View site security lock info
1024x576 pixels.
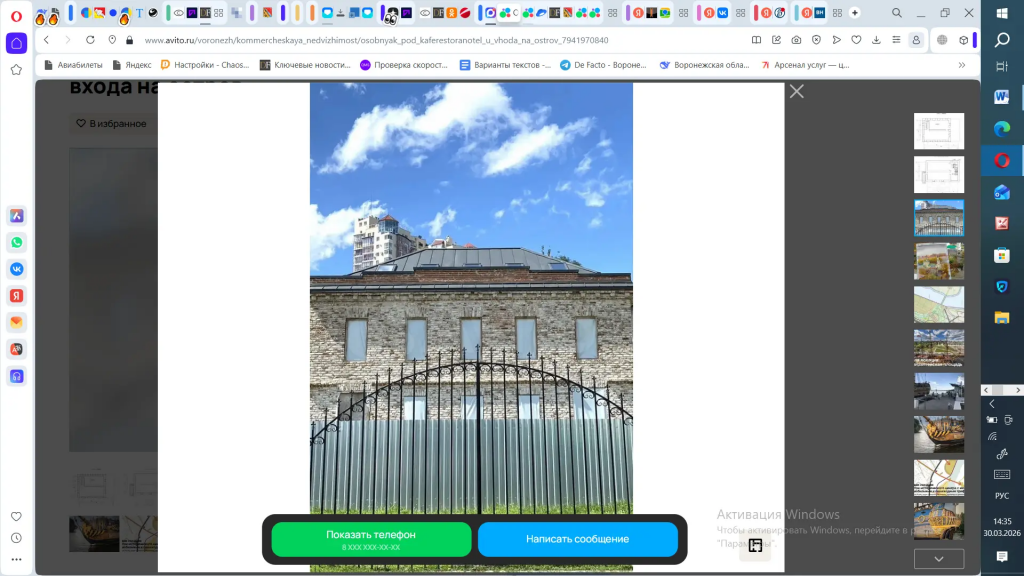coord(129,40)
